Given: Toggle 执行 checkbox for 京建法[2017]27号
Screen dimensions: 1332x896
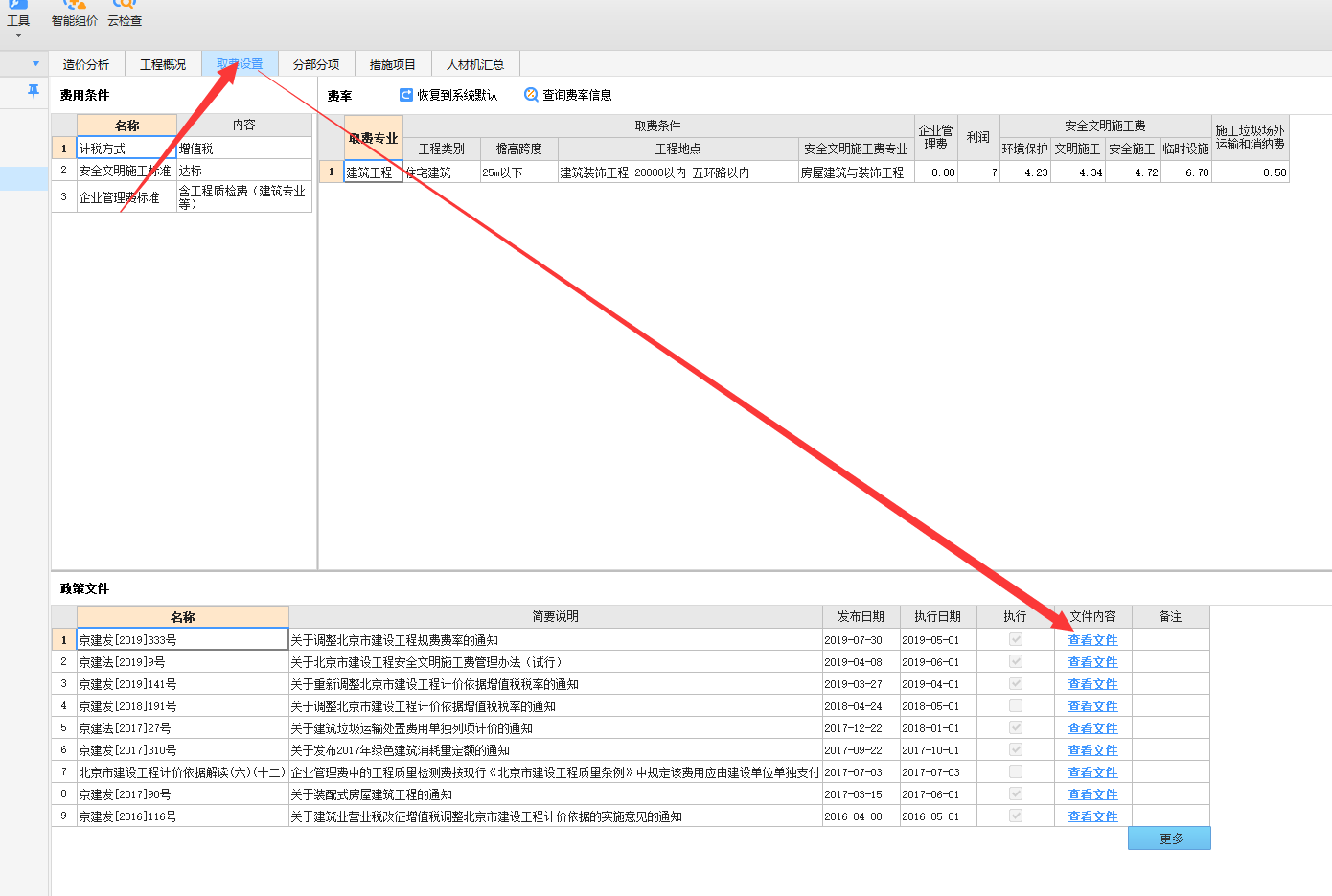Looking at the screenshot, I should tap(1016, 727).
